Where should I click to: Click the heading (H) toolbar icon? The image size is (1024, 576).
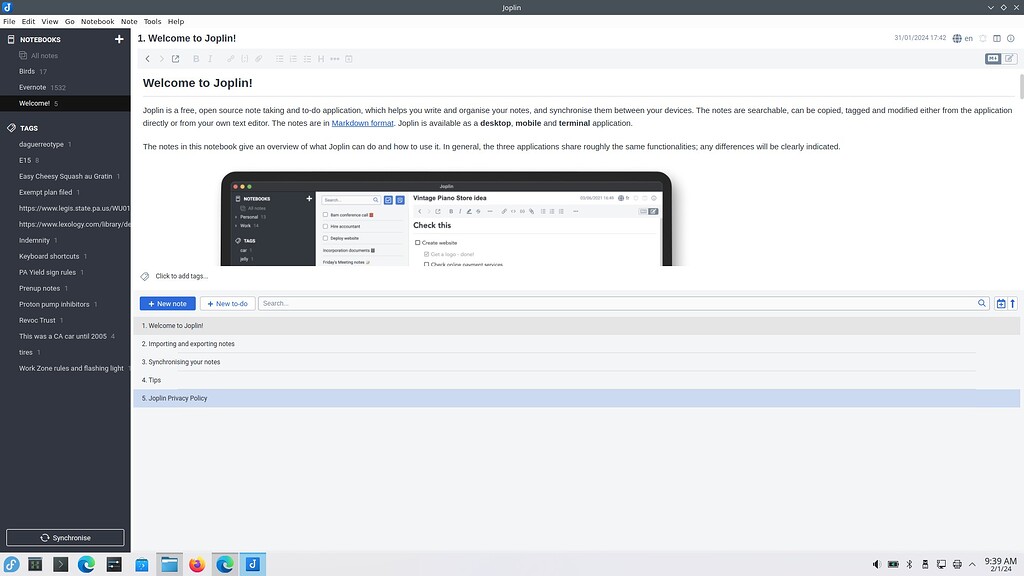(320, 59)
